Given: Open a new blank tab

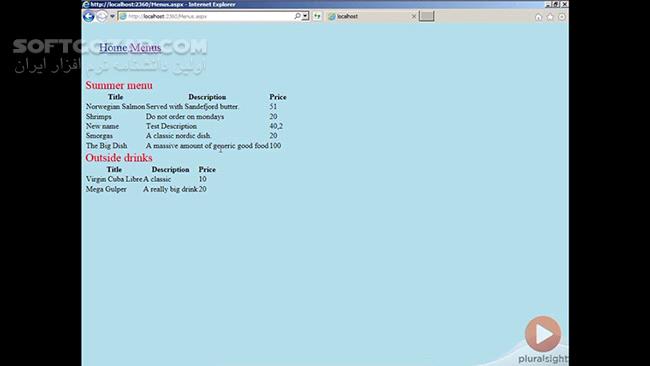Looking at the screenshot, I should point(427,16).
